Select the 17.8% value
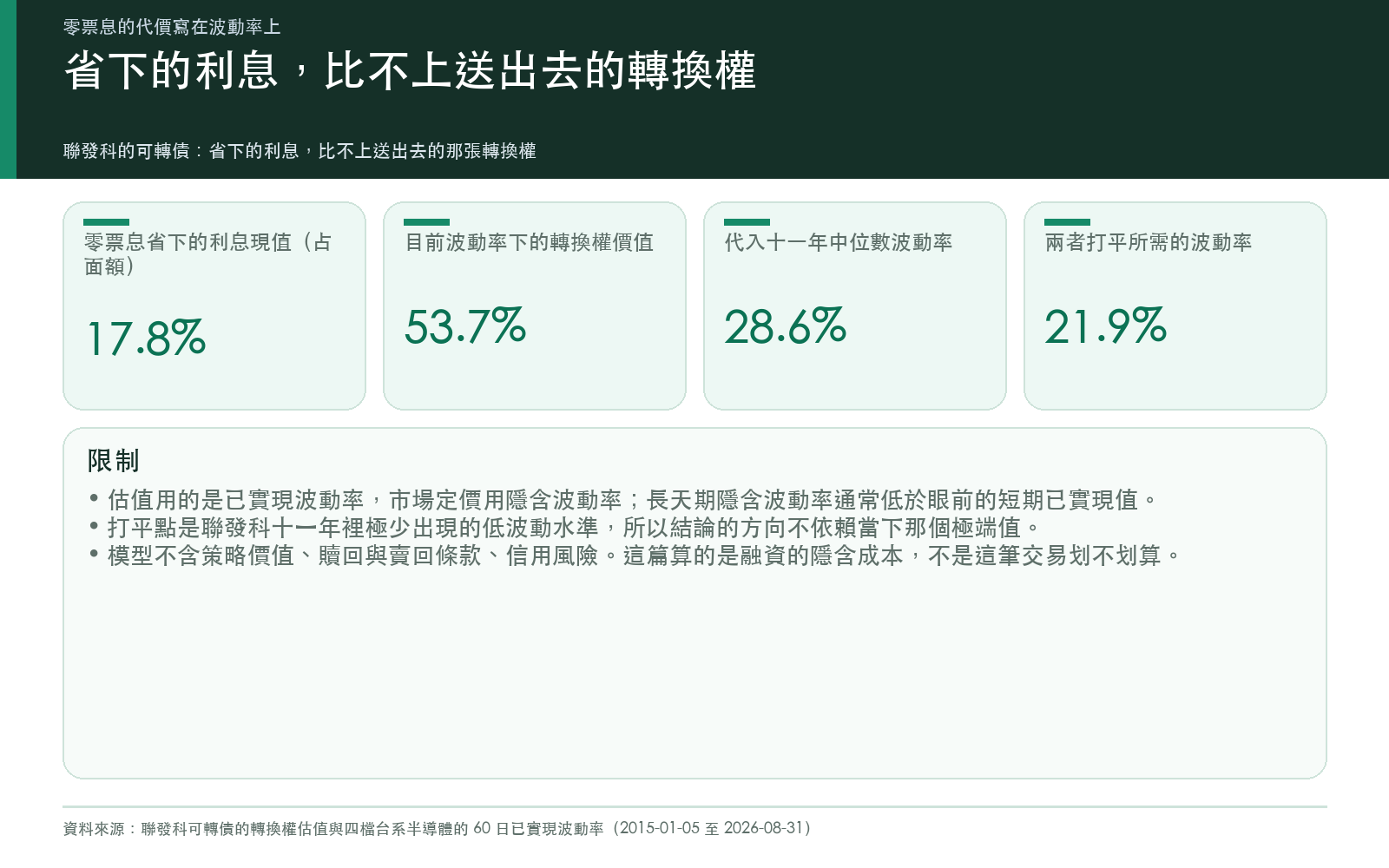The image size is (1389, 868). 146,338
